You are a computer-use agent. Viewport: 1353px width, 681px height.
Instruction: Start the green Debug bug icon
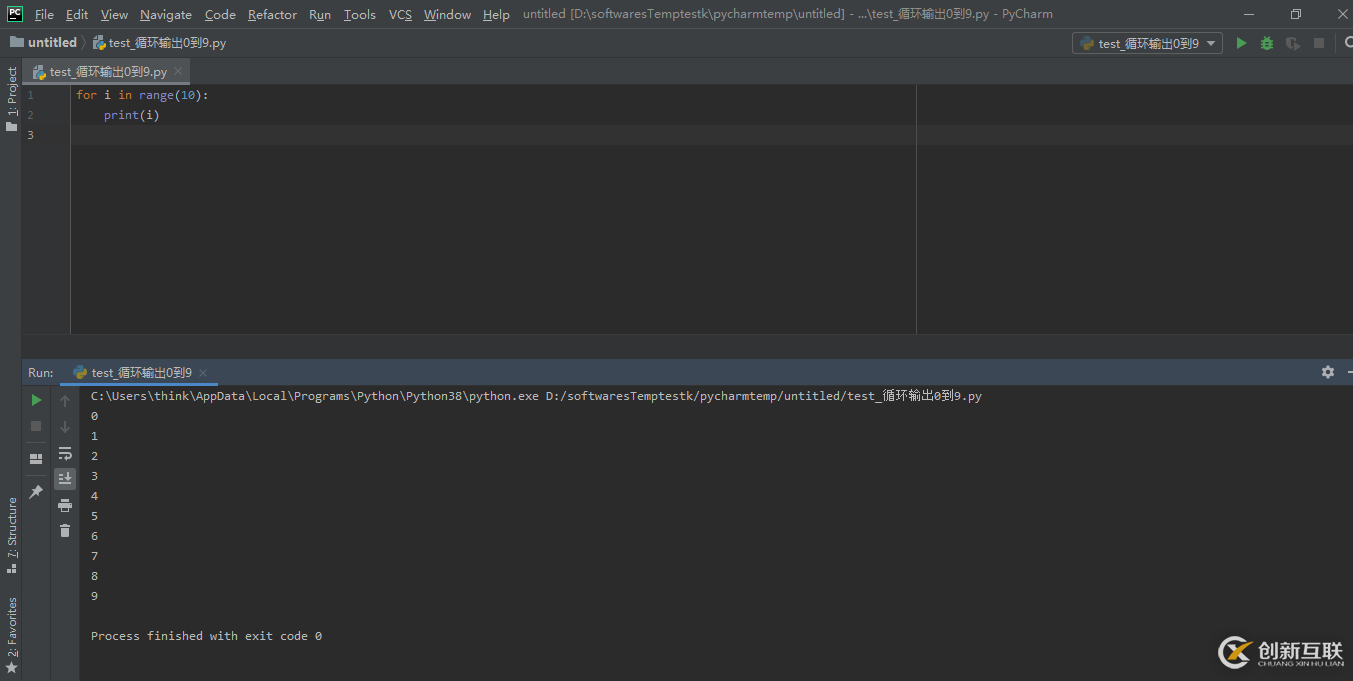tap(1267, 43)
